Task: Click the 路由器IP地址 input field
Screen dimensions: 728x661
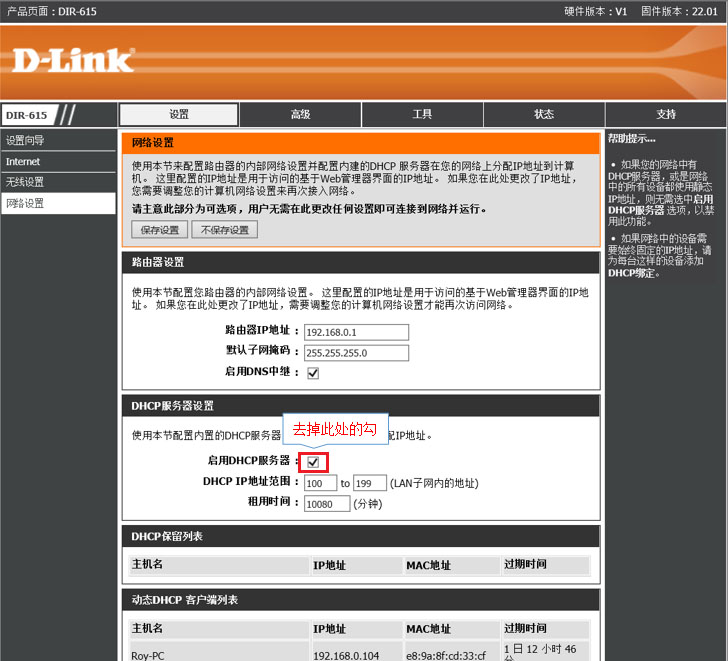Action: (x=357, y=332)
